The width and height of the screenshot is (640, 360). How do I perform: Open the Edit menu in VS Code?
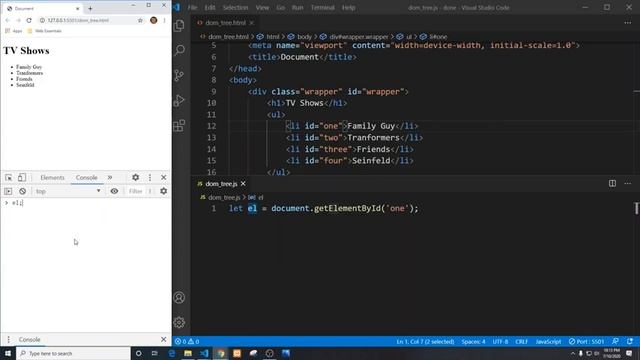(210, 8)
